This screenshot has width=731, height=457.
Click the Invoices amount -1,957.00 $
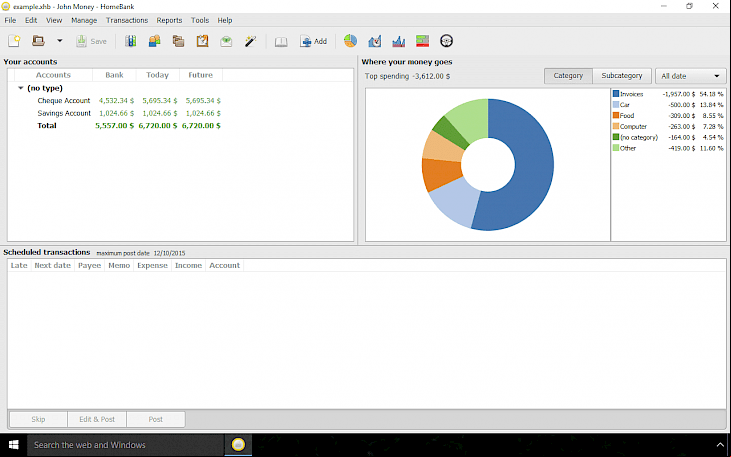pos(679,94)
